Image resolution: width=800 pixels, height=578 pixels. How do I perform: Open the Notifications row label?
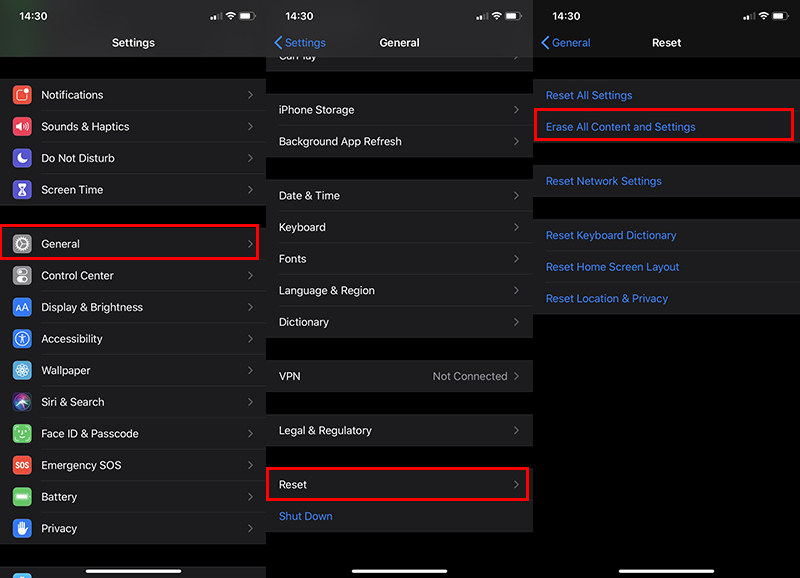pos(72,95)
